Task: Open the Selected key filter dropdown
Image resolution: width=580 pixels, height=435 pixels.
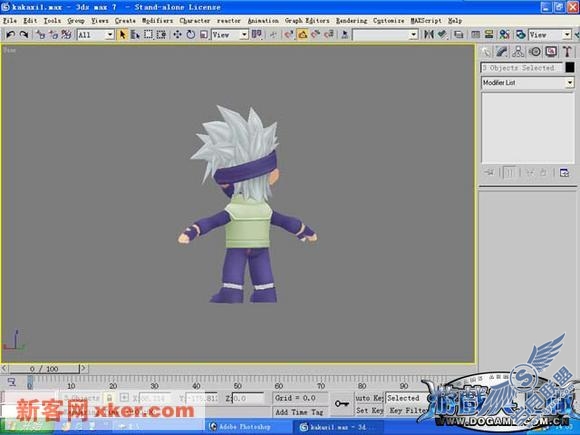Action: (406, 398)
